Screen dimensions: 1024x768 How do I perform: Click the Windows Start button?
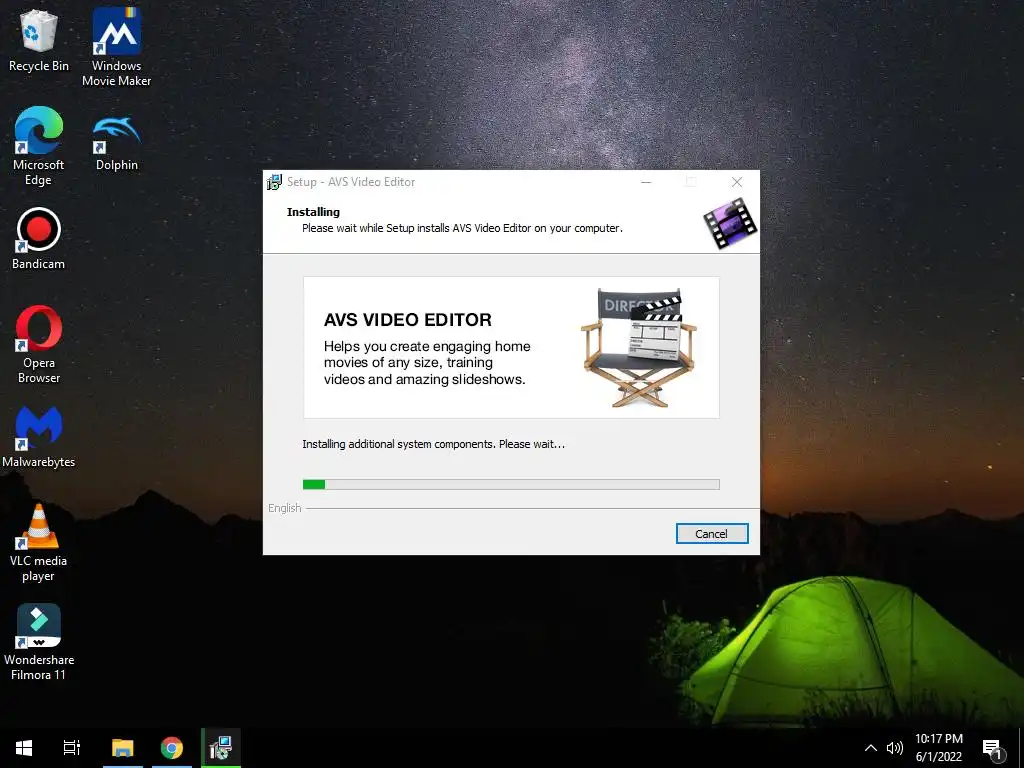click(24, 748)
